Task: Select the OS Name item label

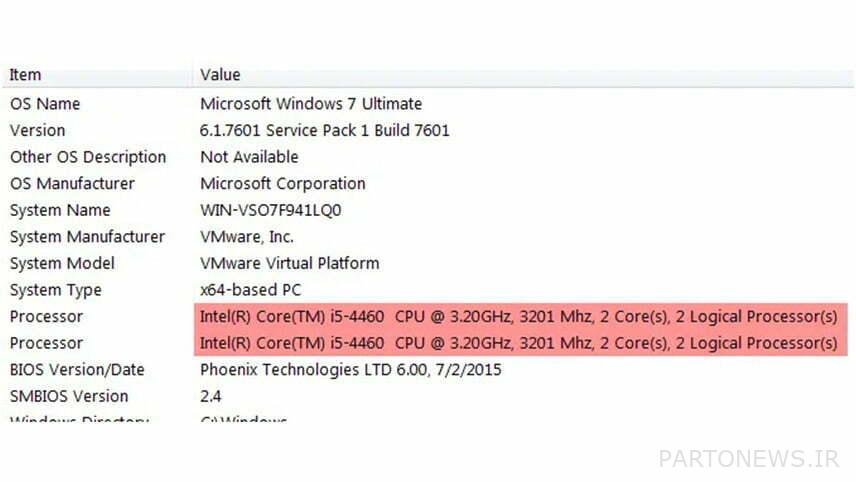Action: pyautogui.click(x=45, y=104)
